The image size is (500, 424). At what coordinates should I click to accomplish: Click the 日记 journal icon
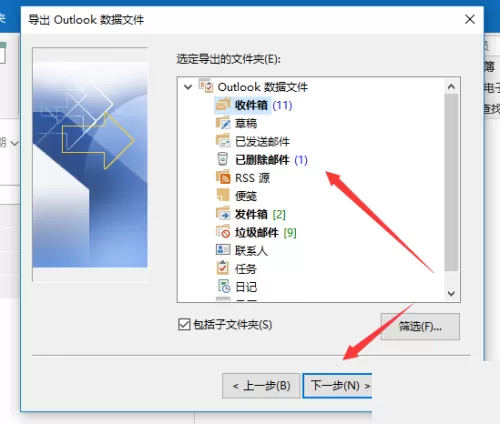click(223, 286)
